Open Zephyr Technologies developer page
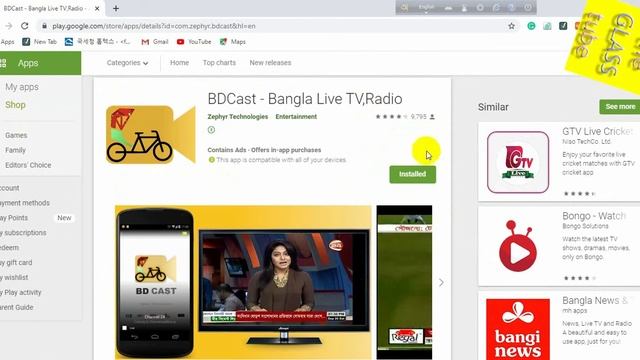 [238, 117]
